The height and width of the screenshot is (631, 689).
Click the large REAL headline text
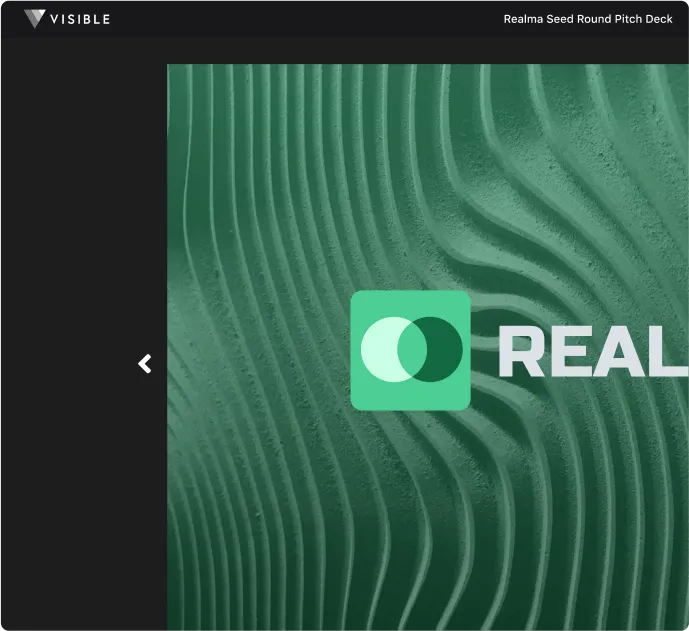pyautogui.click(x=593, y=352)
